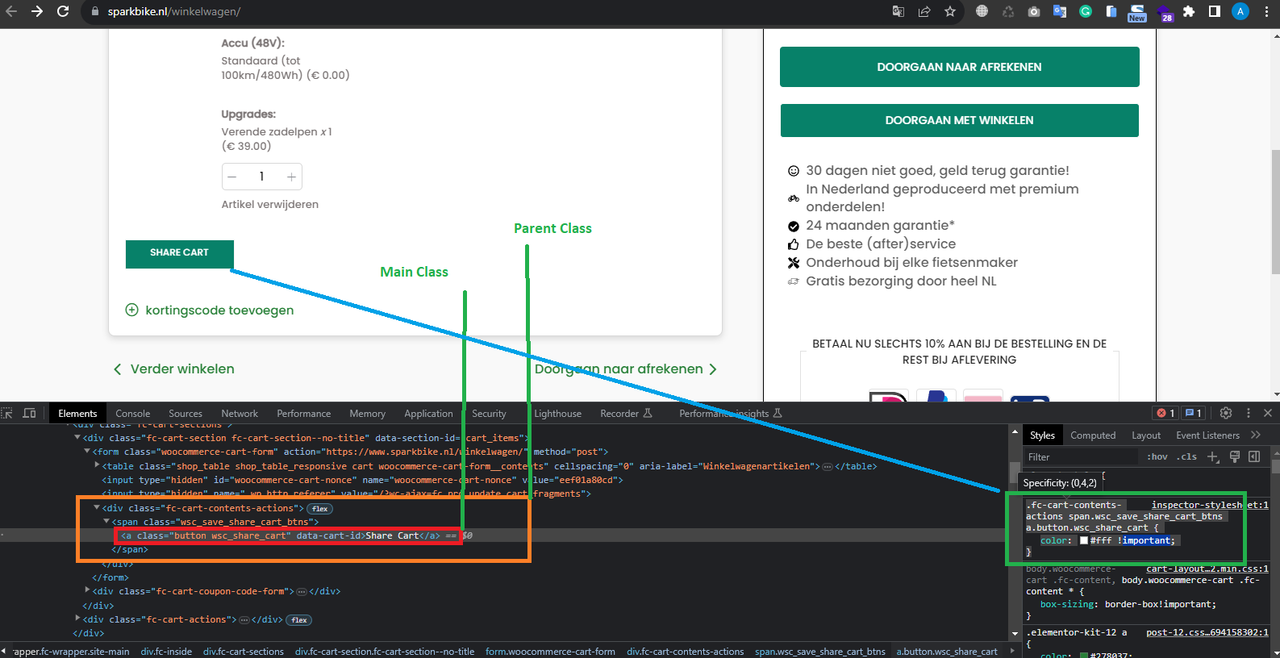Open the Chrome three-dot menu
The height and width of the screenshot is (658, 1280).
1266,11
